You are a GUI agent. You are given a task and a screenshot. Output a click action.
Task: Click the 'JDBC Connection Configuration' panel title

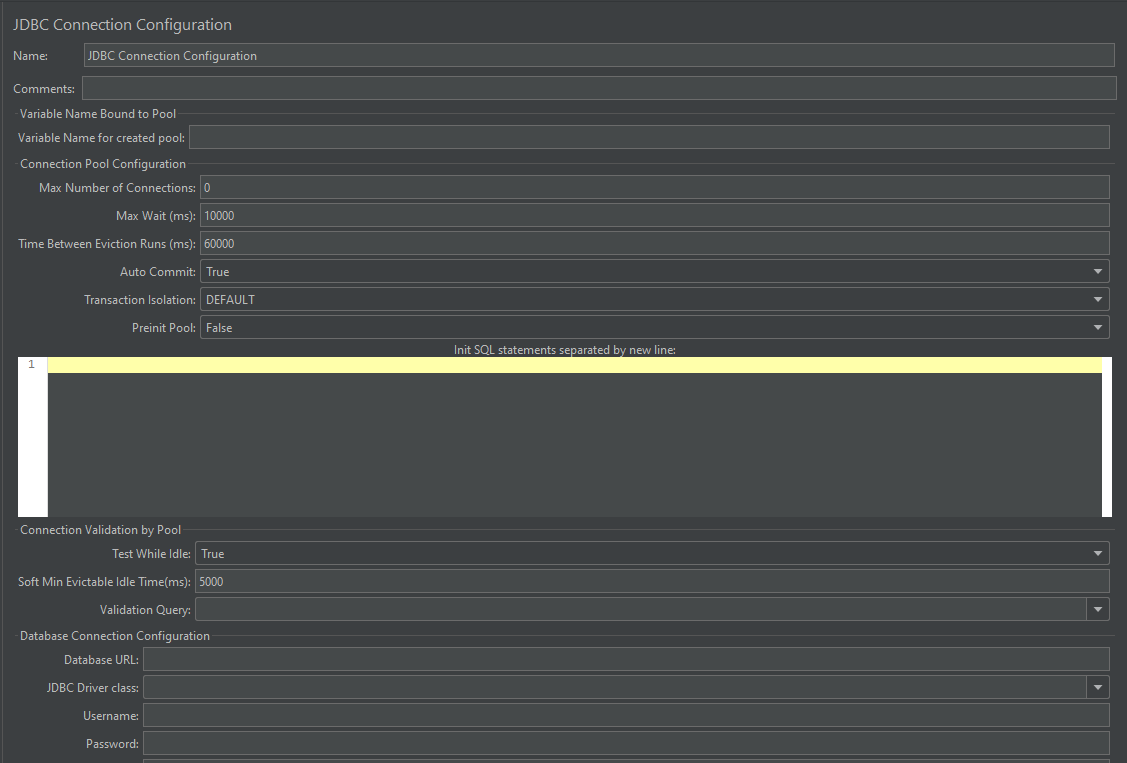(x=122, y=24)
